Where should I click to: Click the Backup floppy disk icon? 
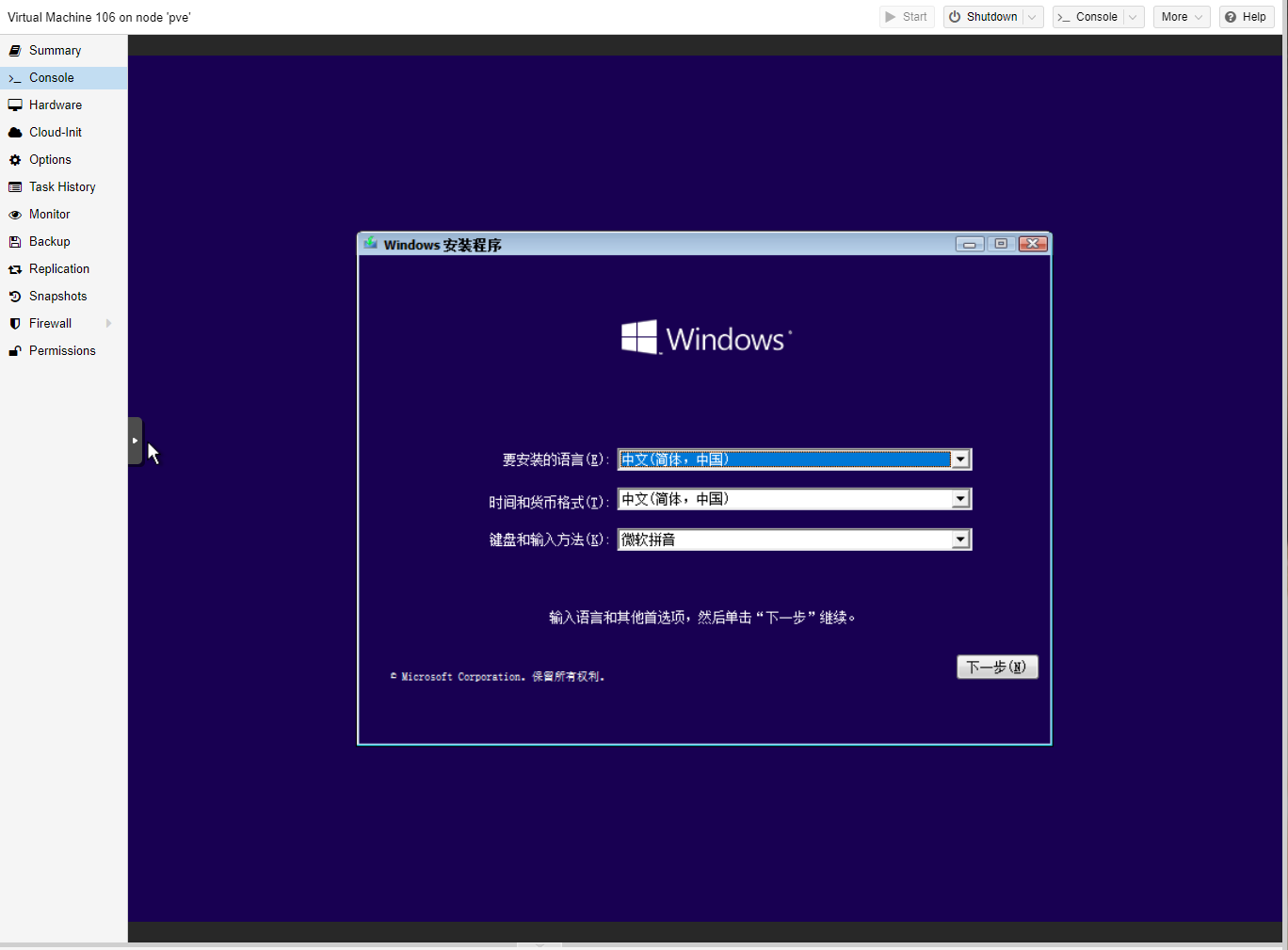15,242
